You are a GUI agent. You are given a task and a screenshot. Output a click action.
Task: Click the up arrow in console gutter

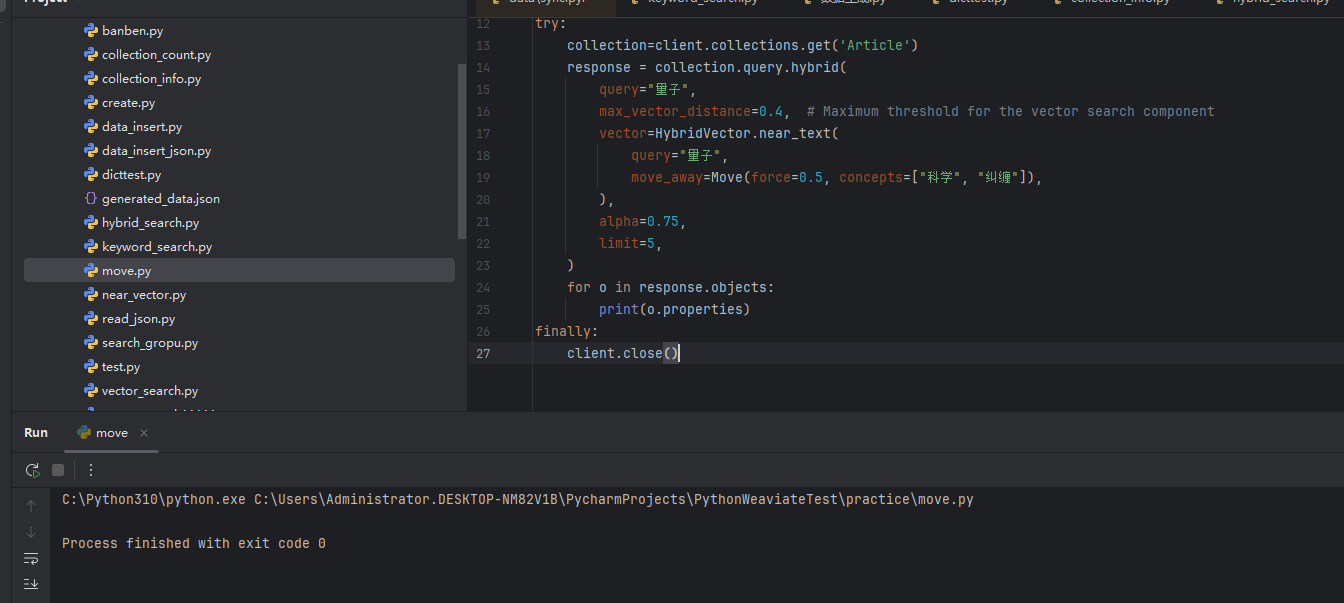(x=30, y=505)
